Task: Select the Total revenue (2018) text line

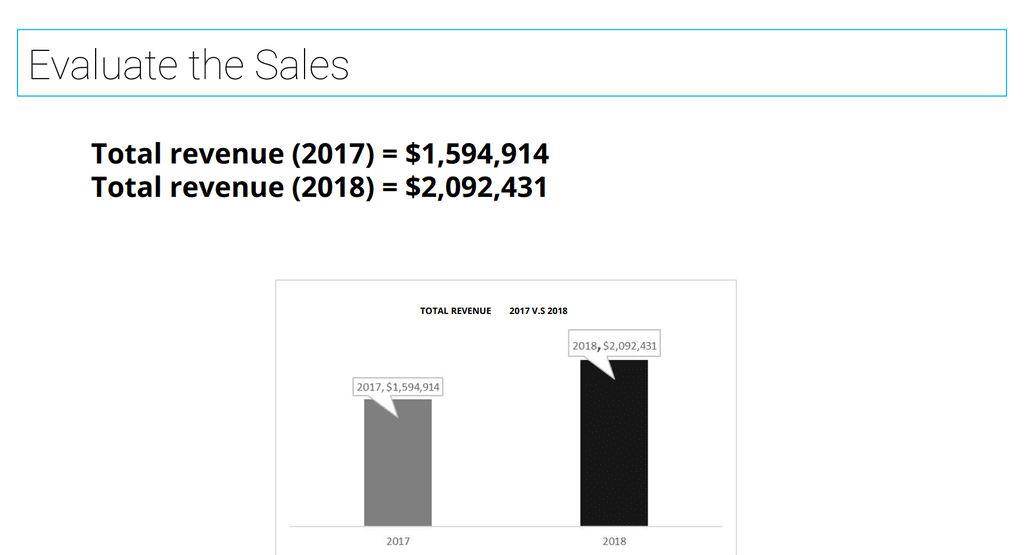Action: coord(319,187)
